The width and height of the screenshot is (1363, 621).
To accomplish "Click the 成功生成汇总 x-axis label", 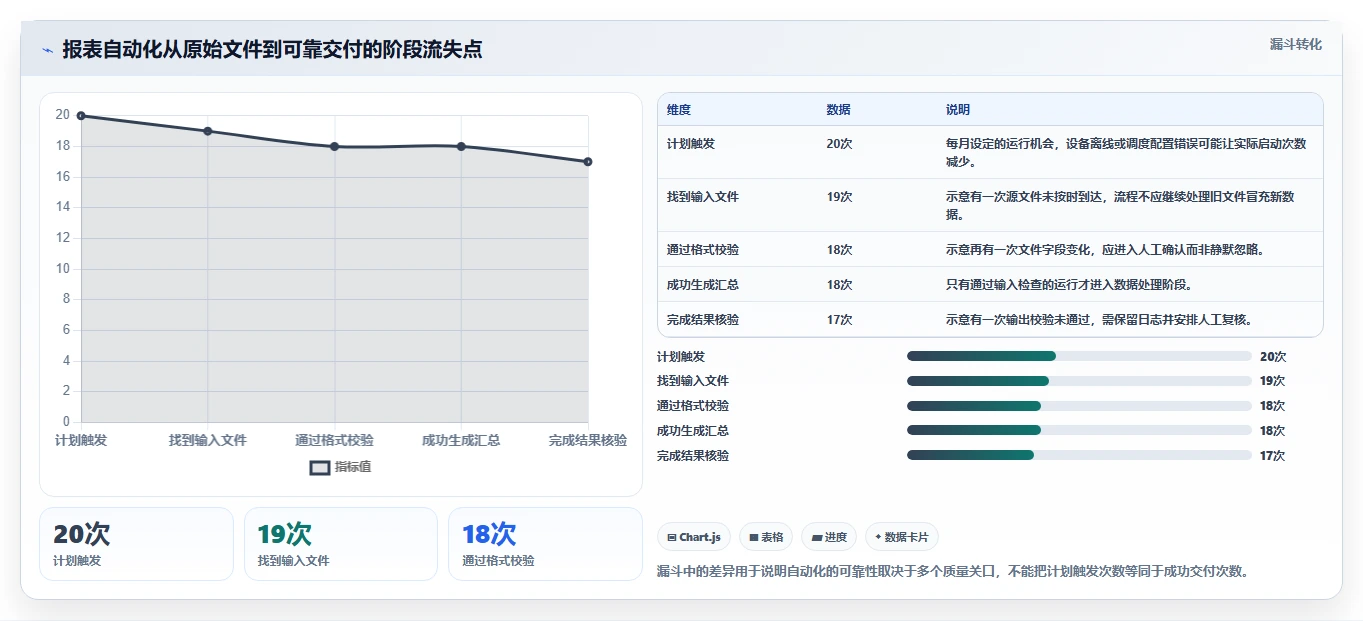I will tap(461, 440).
